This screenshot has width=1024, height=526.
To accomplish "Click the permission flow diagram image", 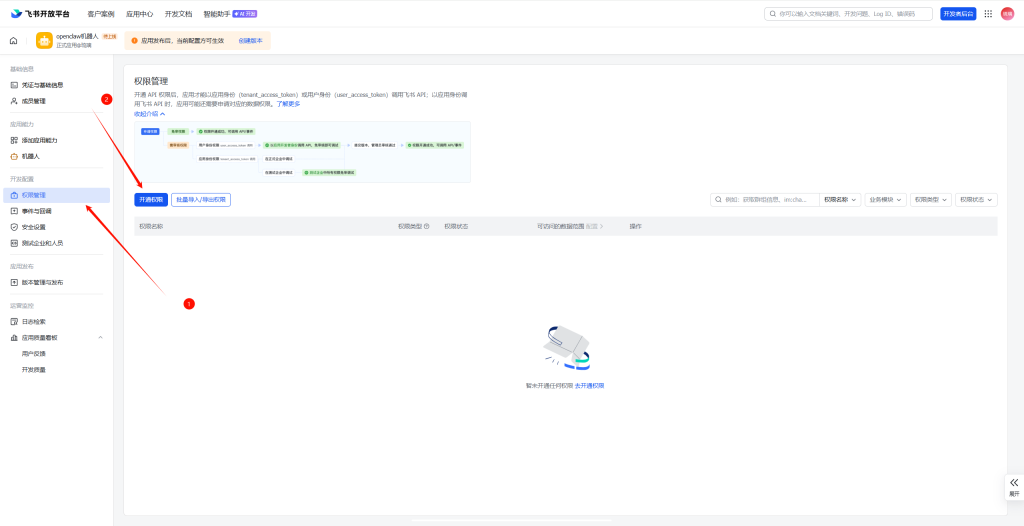I will pos(302,152).
